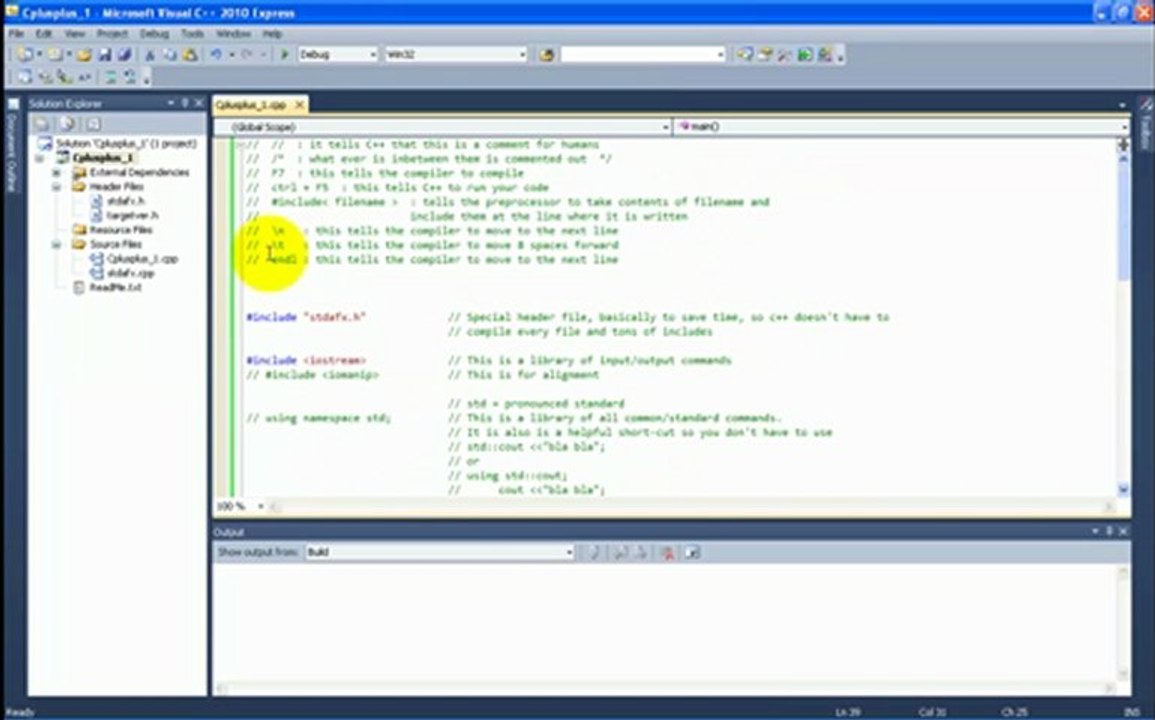This screenshot has height=720, width=1155.
Task: Click the Add New Item toolbar icon
Action: 55,55
